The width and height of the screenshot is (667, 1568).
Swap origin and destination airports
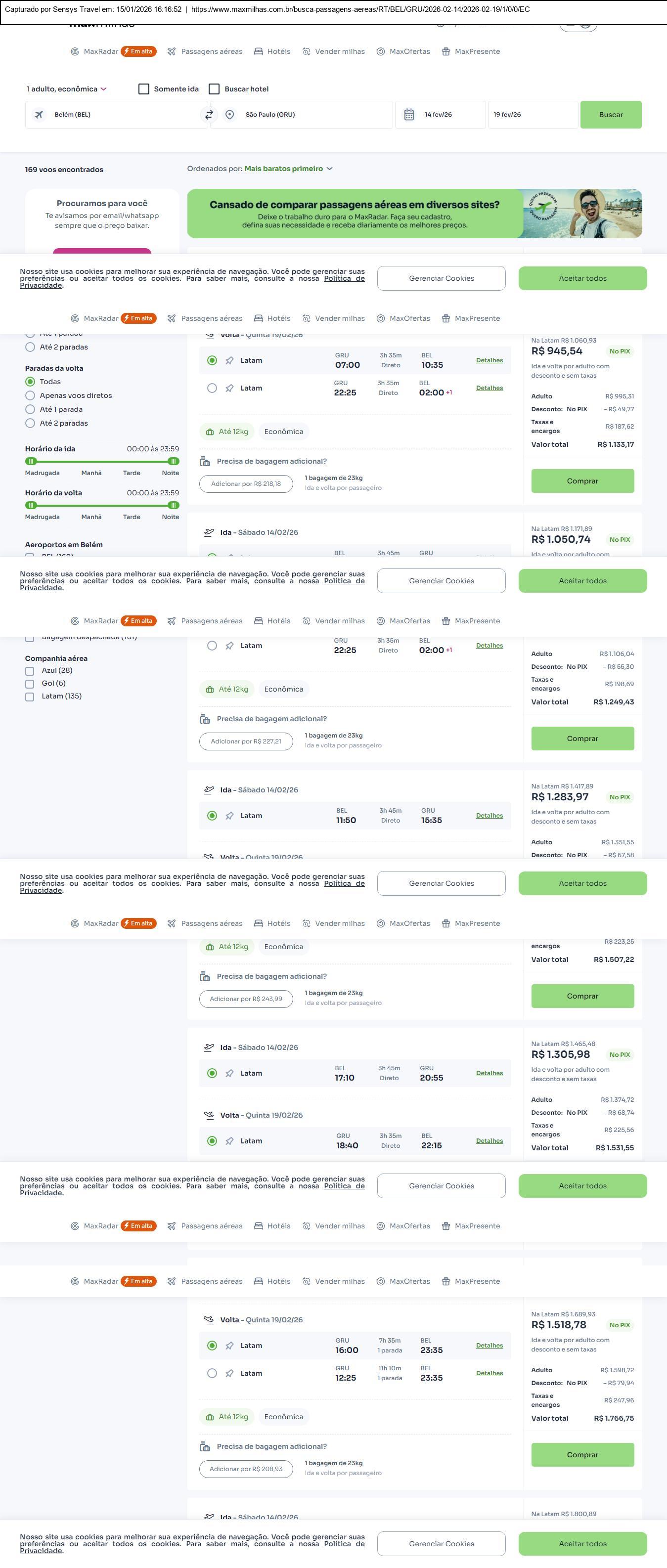point(209,114)
